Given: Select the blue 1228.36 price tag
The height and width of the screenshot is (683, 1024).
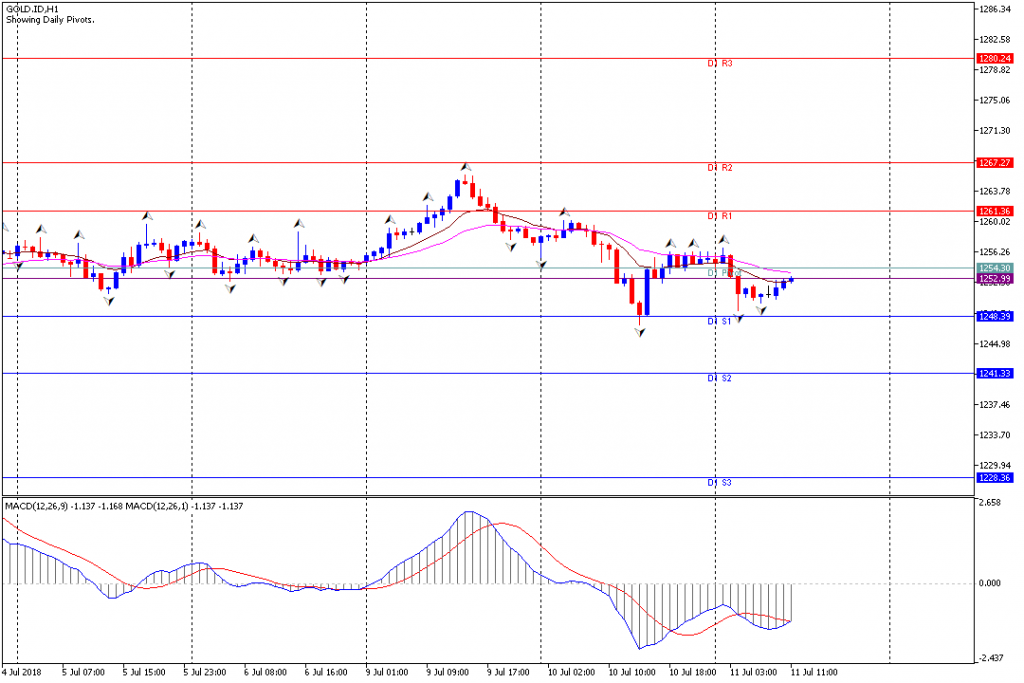Looking at the screenshot, I should (995, 478).
